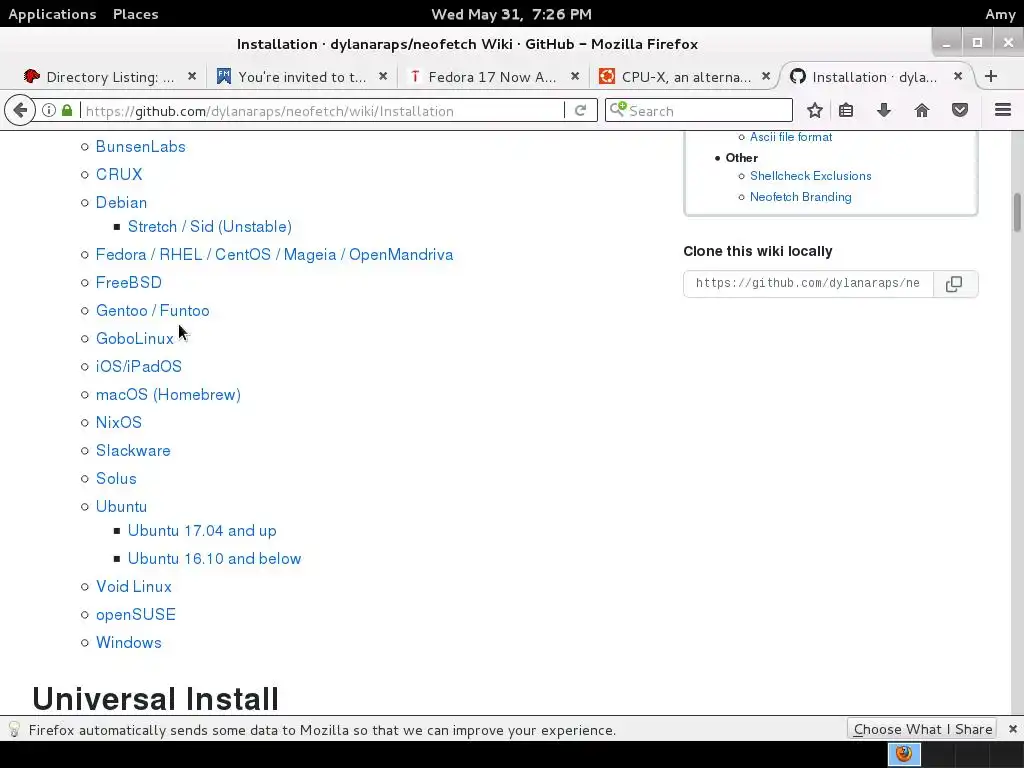This screenshot has height=768, width=1024.
Task: Go back using the browser back arrow
Action: pyautogui.click(x=20, y=110)
